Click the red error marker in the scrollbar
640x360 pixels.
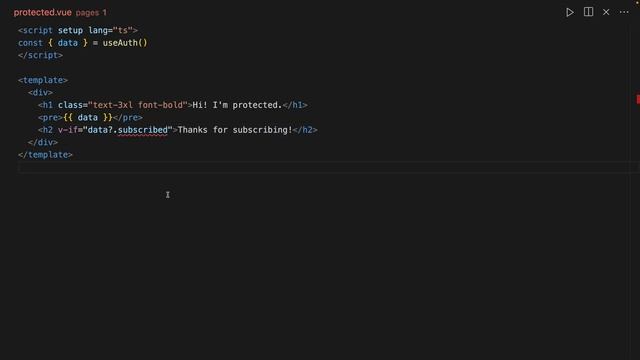(x=638, y=99)
